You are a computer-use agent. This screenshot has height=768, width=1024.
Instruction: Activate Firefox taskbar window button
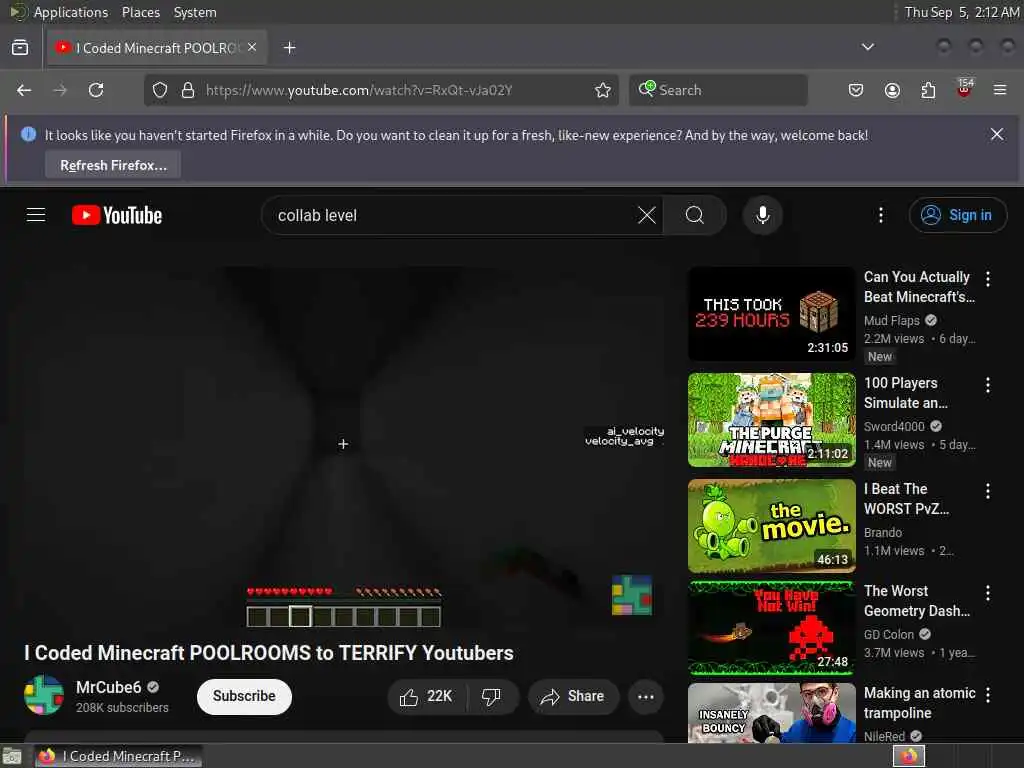(118, 756)
